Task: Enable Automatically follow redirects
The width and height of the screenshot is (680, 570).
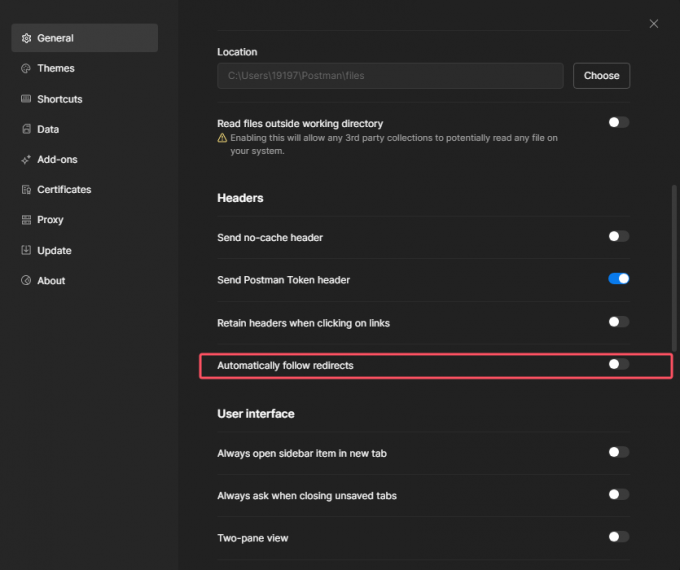Action: pos(618,364)
